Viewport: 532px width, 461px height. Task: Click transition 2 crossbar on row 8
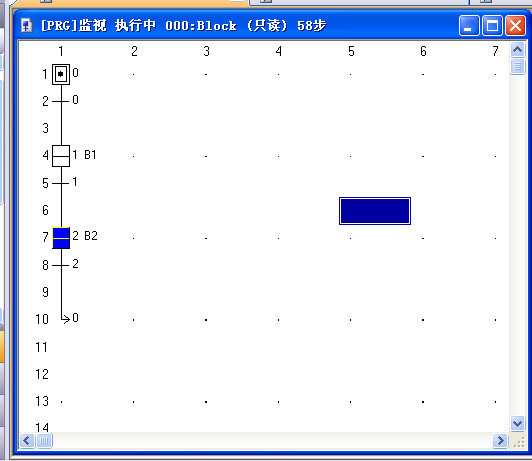pyautogui.click(x=61, y=265)
